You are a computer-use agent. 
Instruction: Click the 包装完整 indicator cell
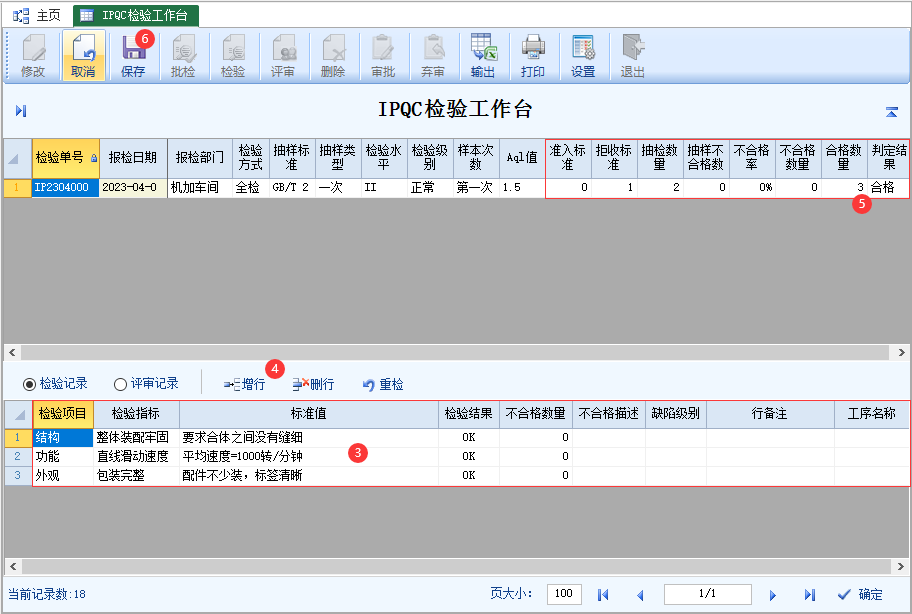136,476
